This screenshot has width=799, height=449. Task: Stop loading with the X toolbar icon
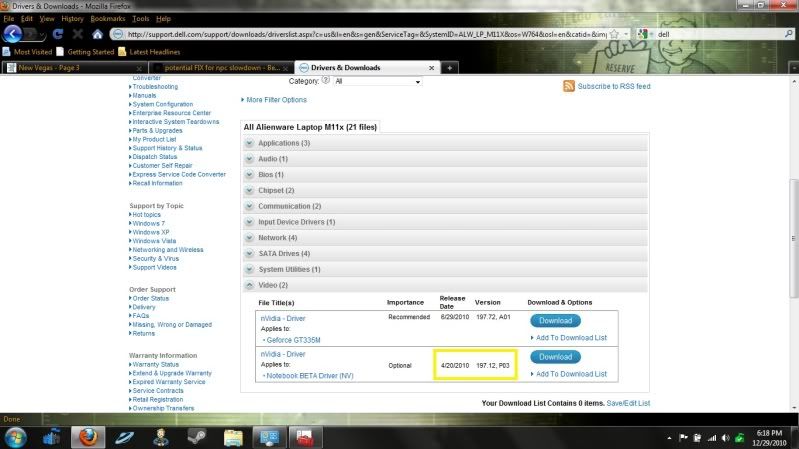tap(77, 34)
